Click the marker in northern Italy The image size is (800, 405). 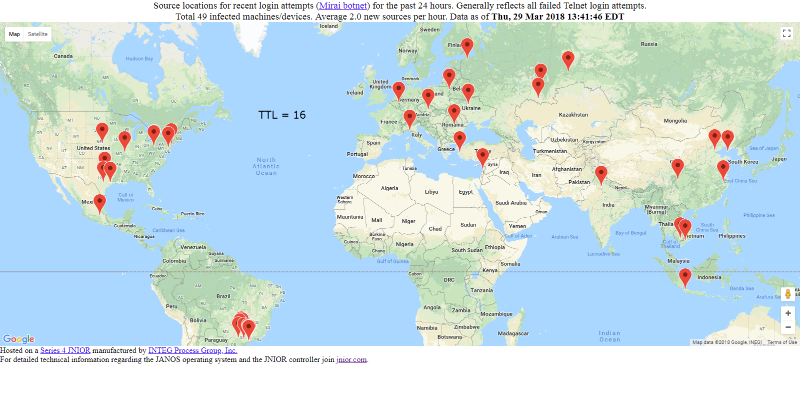(409, 120)
